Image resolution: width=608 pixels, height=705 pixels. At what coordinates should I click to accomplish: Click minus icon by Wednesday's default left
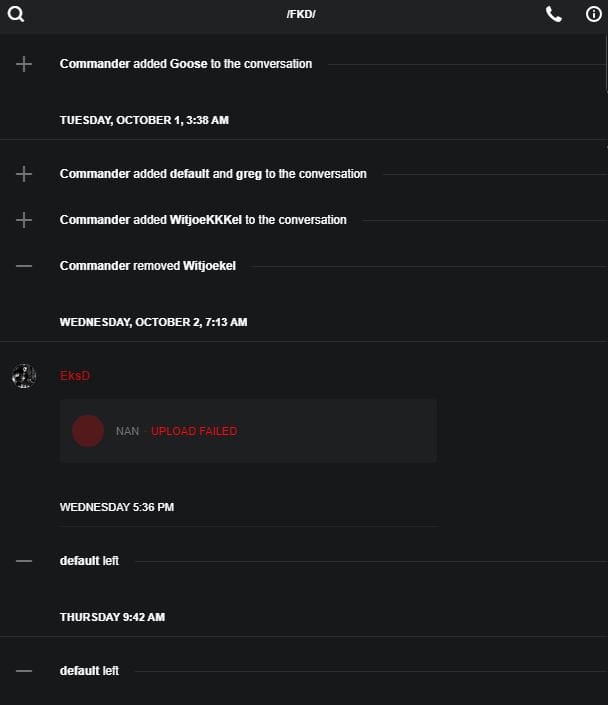click(x=24, y=561)
